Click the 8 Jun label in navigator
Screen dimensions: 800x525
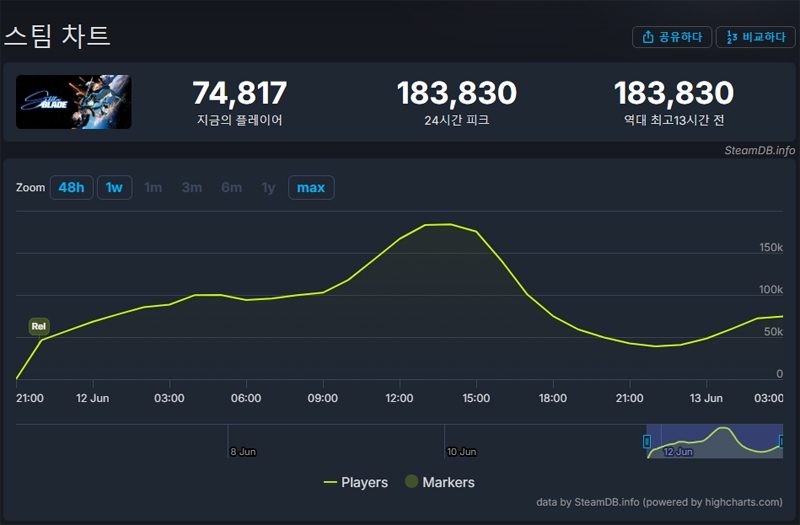[x=243, y=452]
